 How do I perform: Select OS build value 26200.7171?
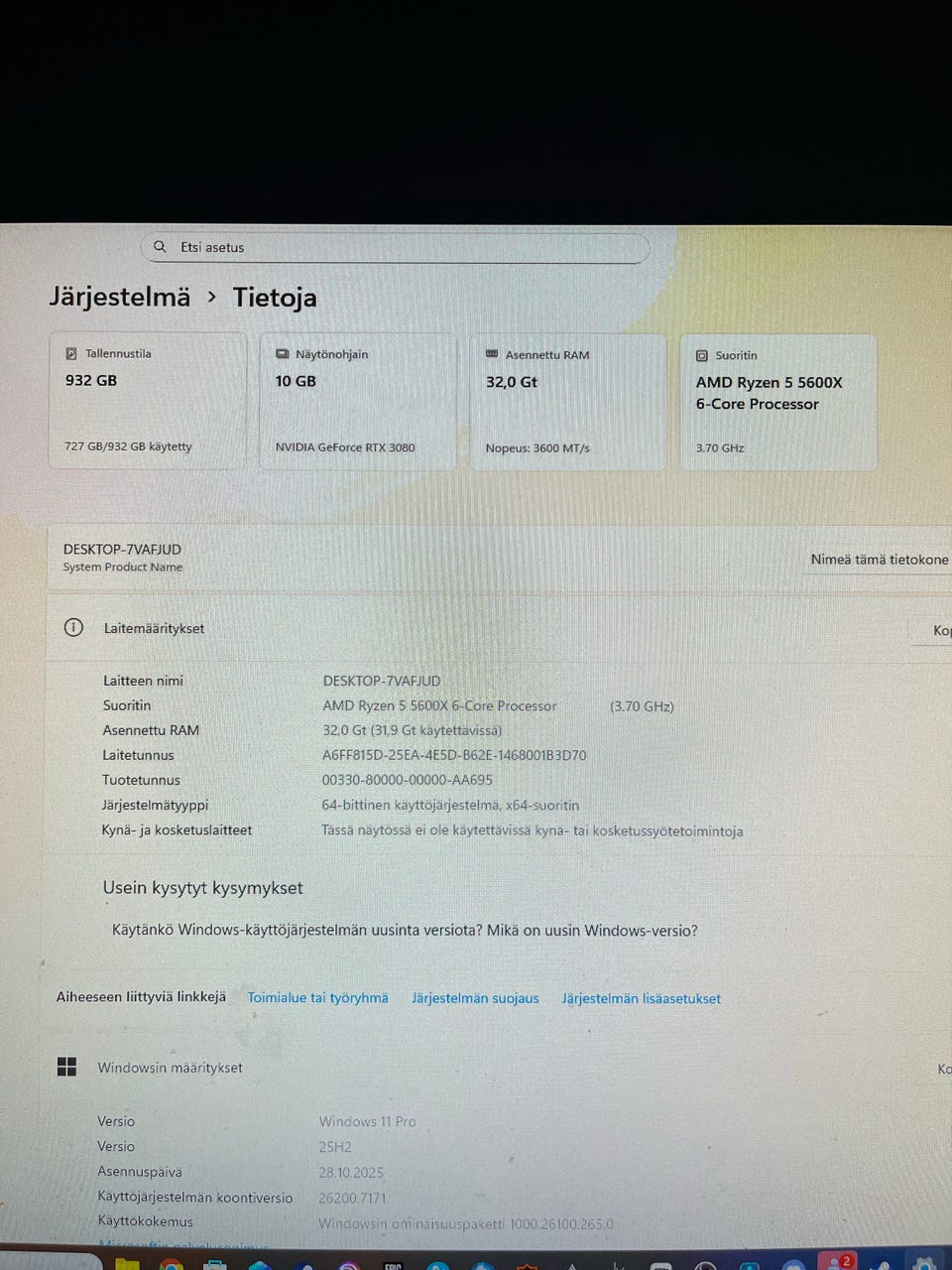[x=352, y=1198]
